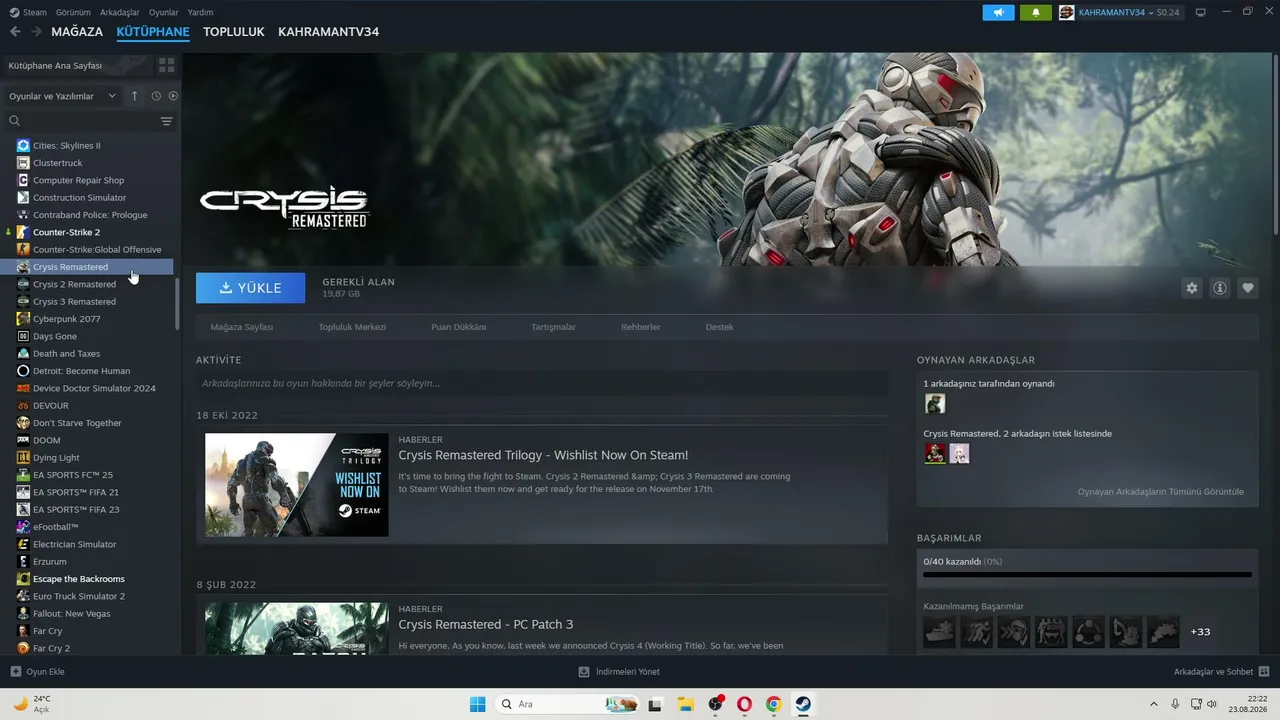Launch Opera browser from the taskbar
This screenshot has width=1280, height=720.
[x=744, y=704]
